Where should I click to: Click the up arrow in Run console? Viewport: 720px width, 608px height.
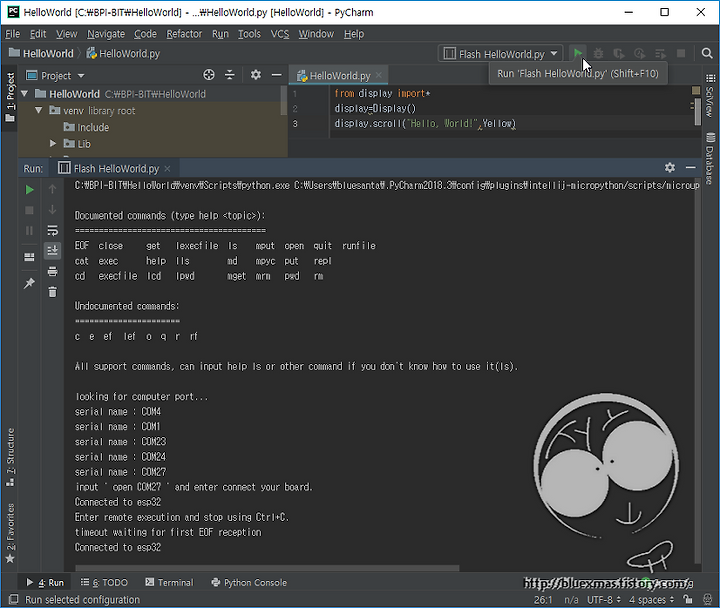pos(52,189)
